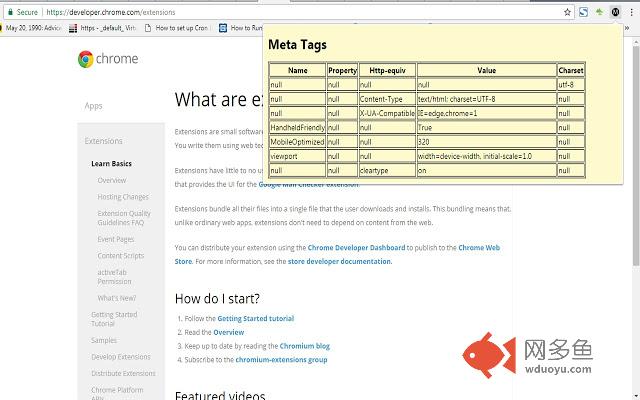Select the MobileOptimized name cell
Image resolution: width=640 pixels, height=400 pixels.
click(298, 142)
